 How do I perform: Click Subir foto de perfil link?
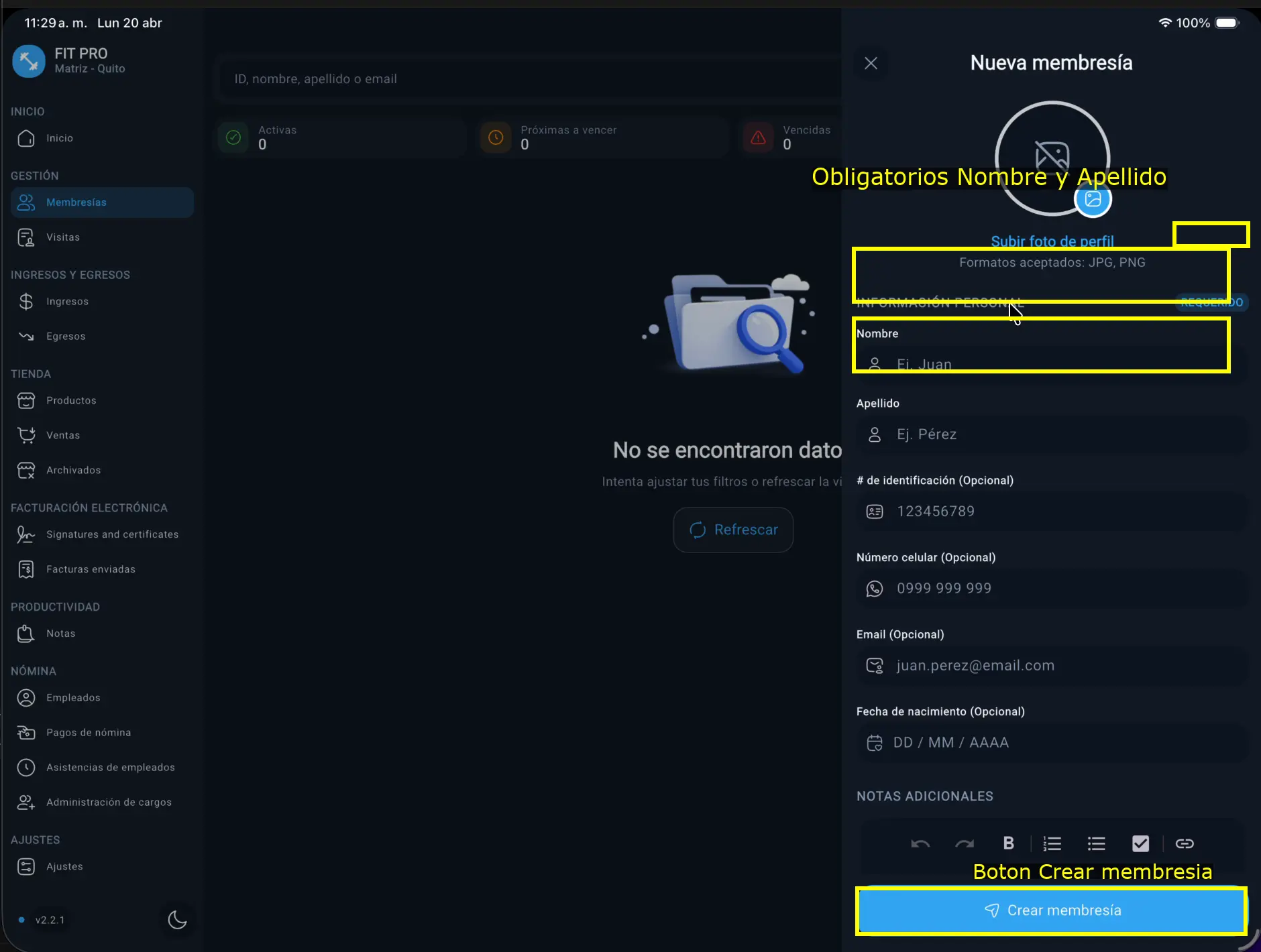coord(1052,241)
